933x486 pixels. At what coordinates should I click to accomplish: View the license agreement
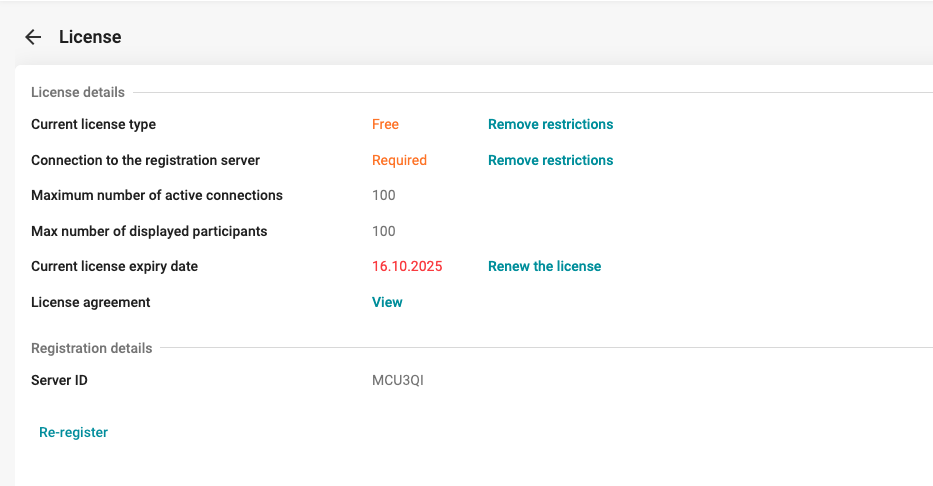tap(387, 302)
